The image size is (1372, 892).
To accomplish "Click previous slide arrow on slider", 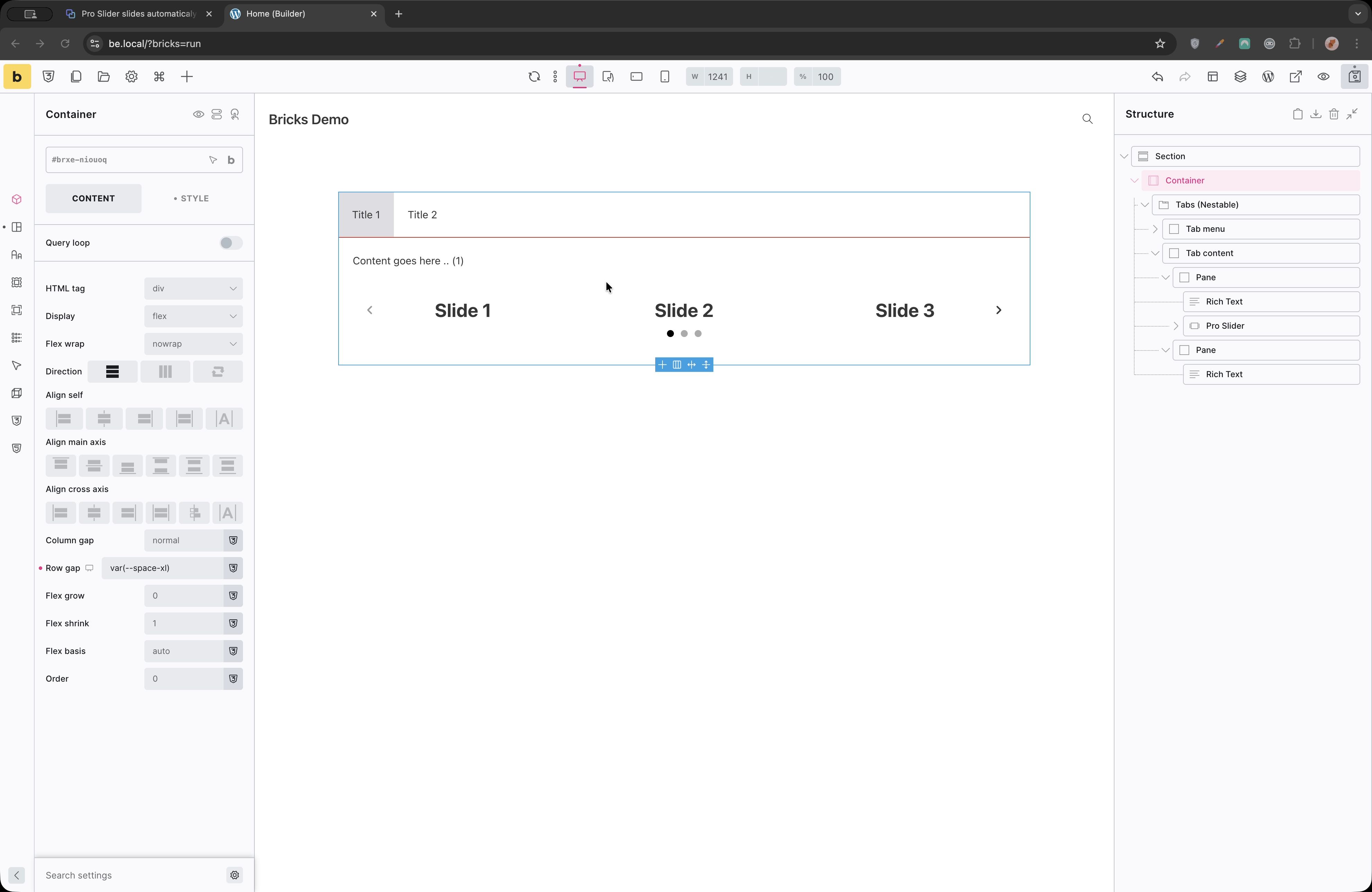I will click(x=370, y=311).
